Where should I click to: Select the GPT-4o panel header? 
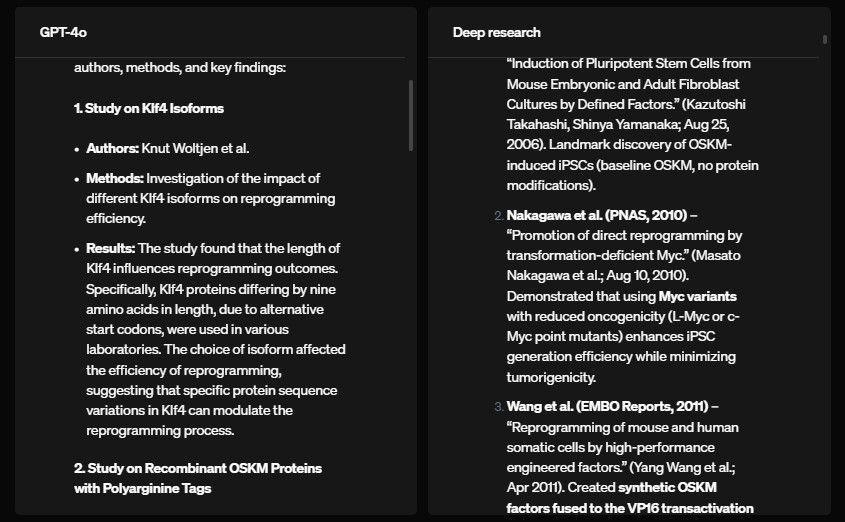(63, 32)
